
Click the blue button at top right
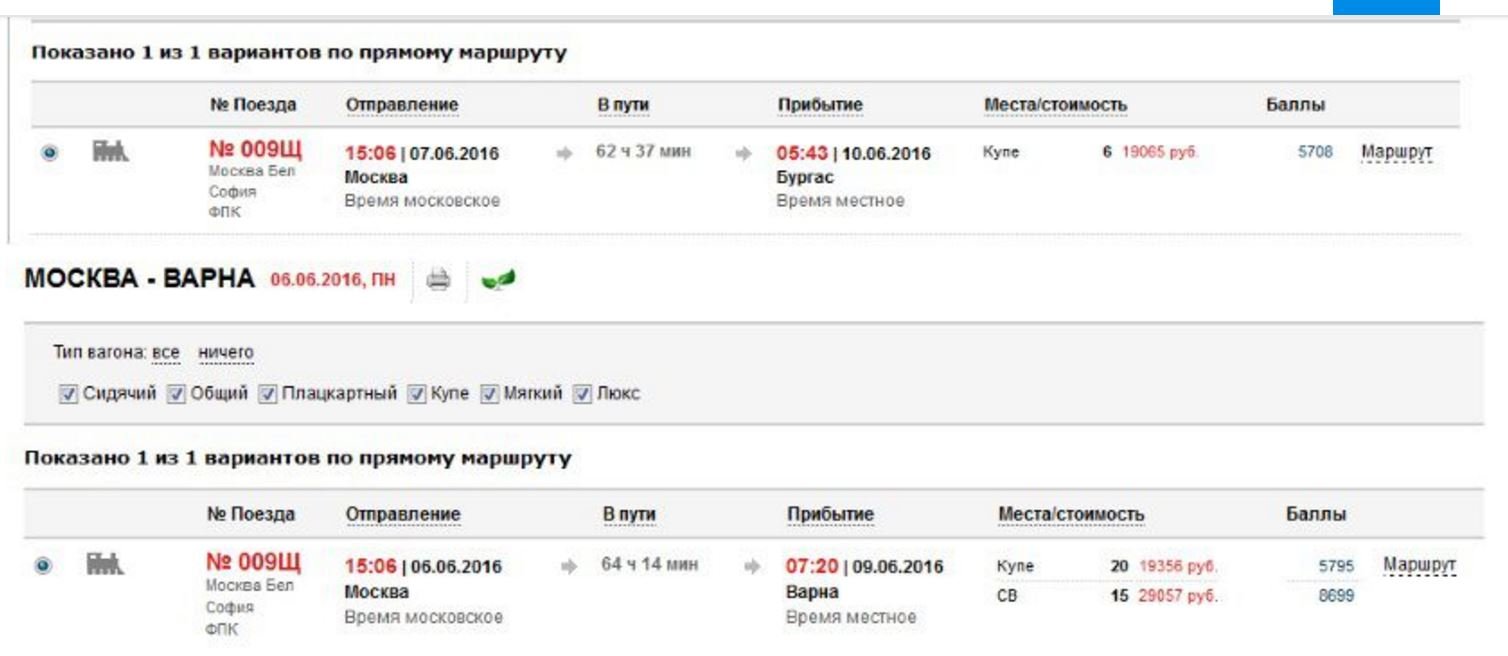coord(1385,7)
